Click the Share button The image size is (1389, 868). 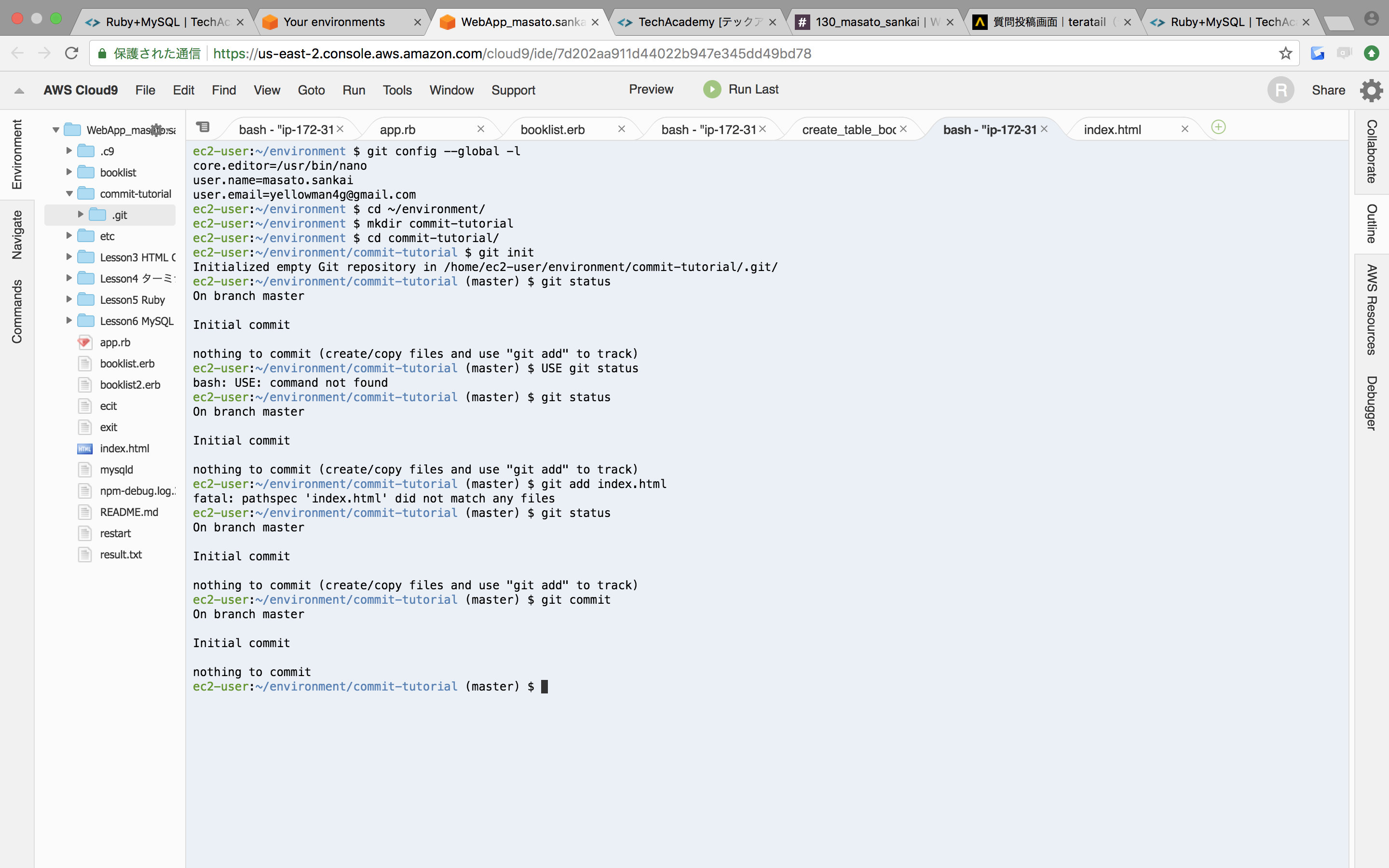(1329, 90)
